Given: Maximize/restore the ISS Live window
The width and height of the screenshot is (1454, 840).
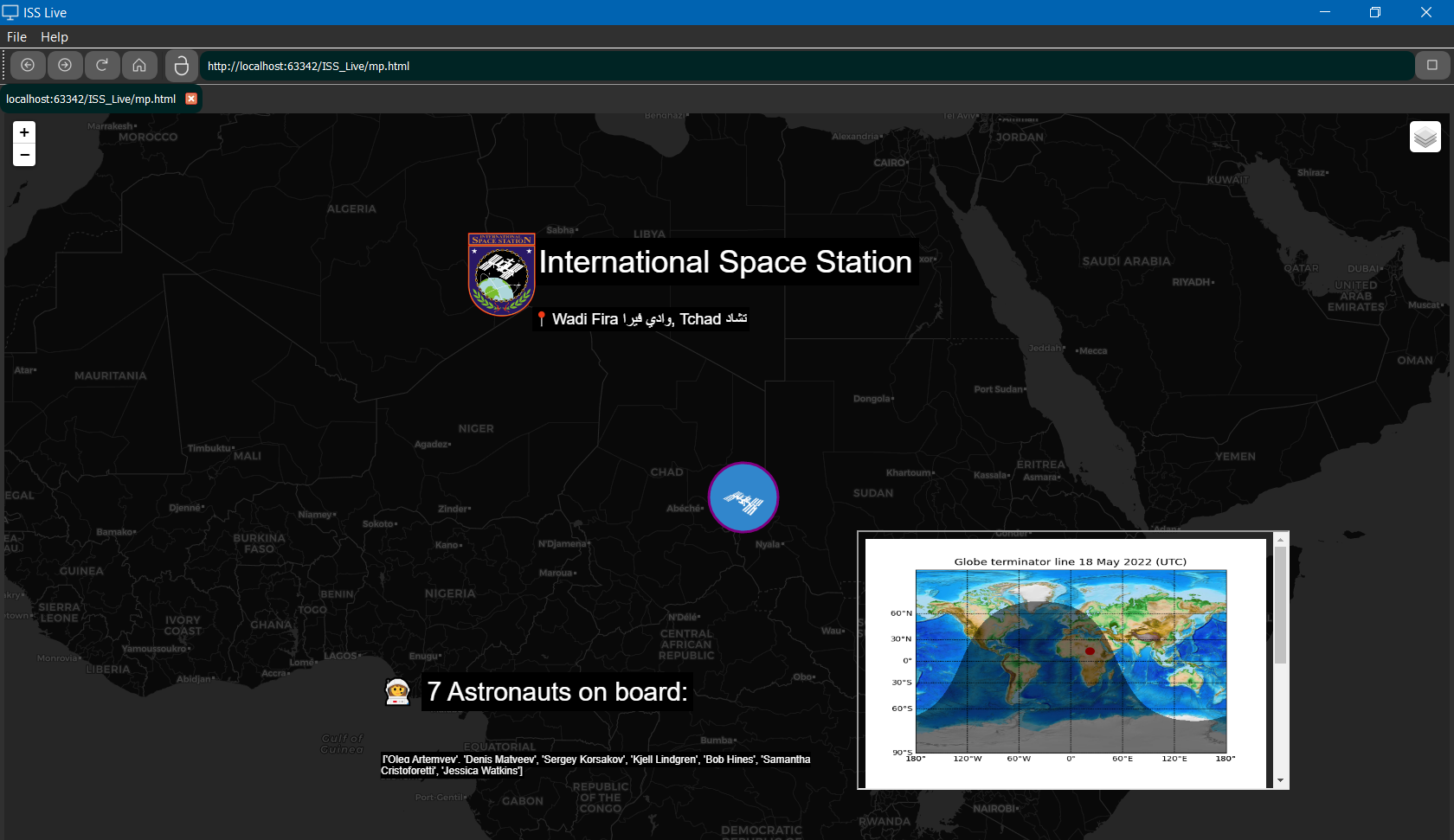Looking at the screenshot, I should click(x=1374, y=12).
